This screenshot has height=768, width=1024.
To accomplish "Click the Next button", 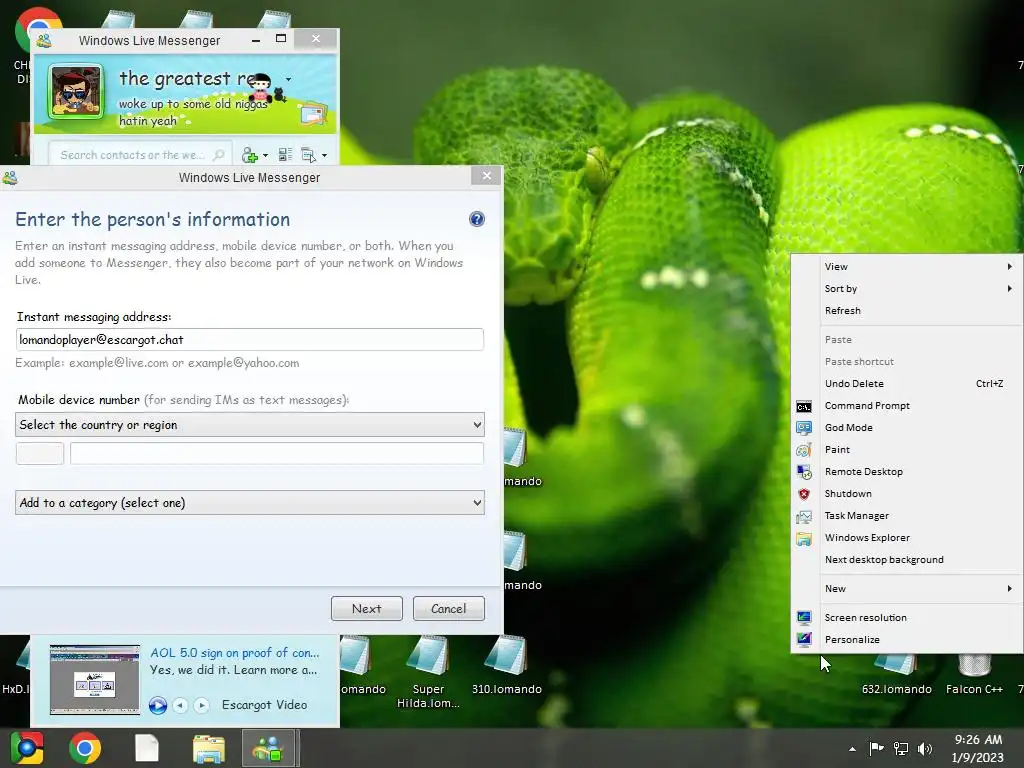I will tap(366, 609).
